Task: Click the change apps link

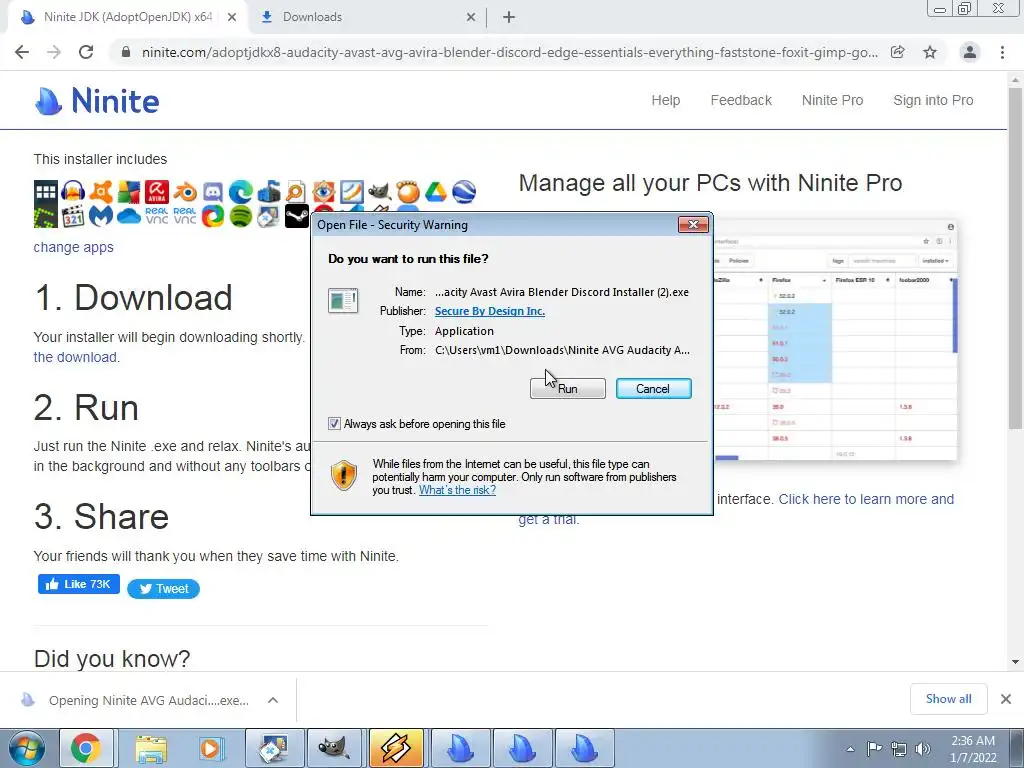Action: point(74,247)
